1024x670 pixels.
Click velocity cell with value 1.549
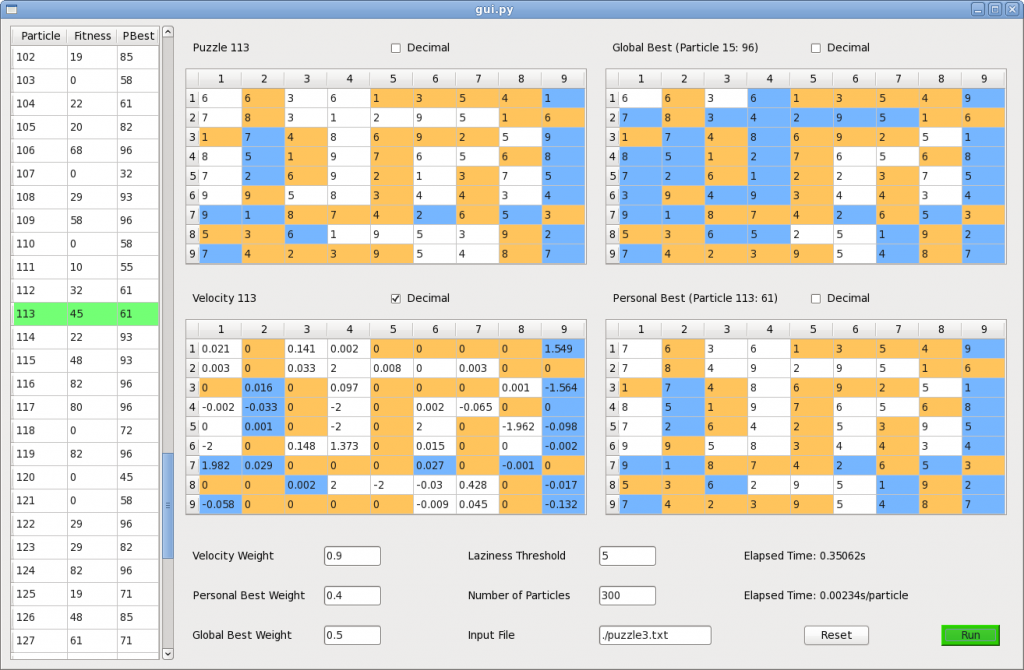(x=564, y=349)
